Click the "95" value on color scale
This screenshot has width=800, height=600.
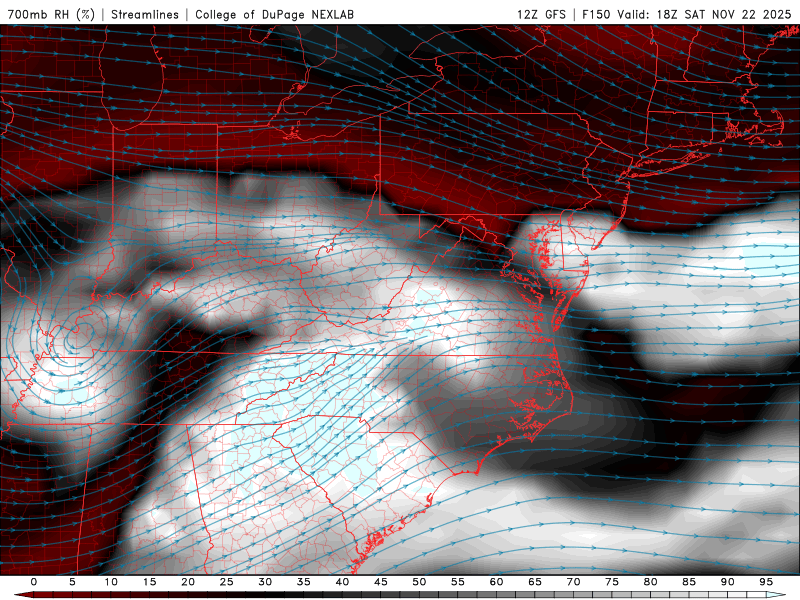pos(766,582)
